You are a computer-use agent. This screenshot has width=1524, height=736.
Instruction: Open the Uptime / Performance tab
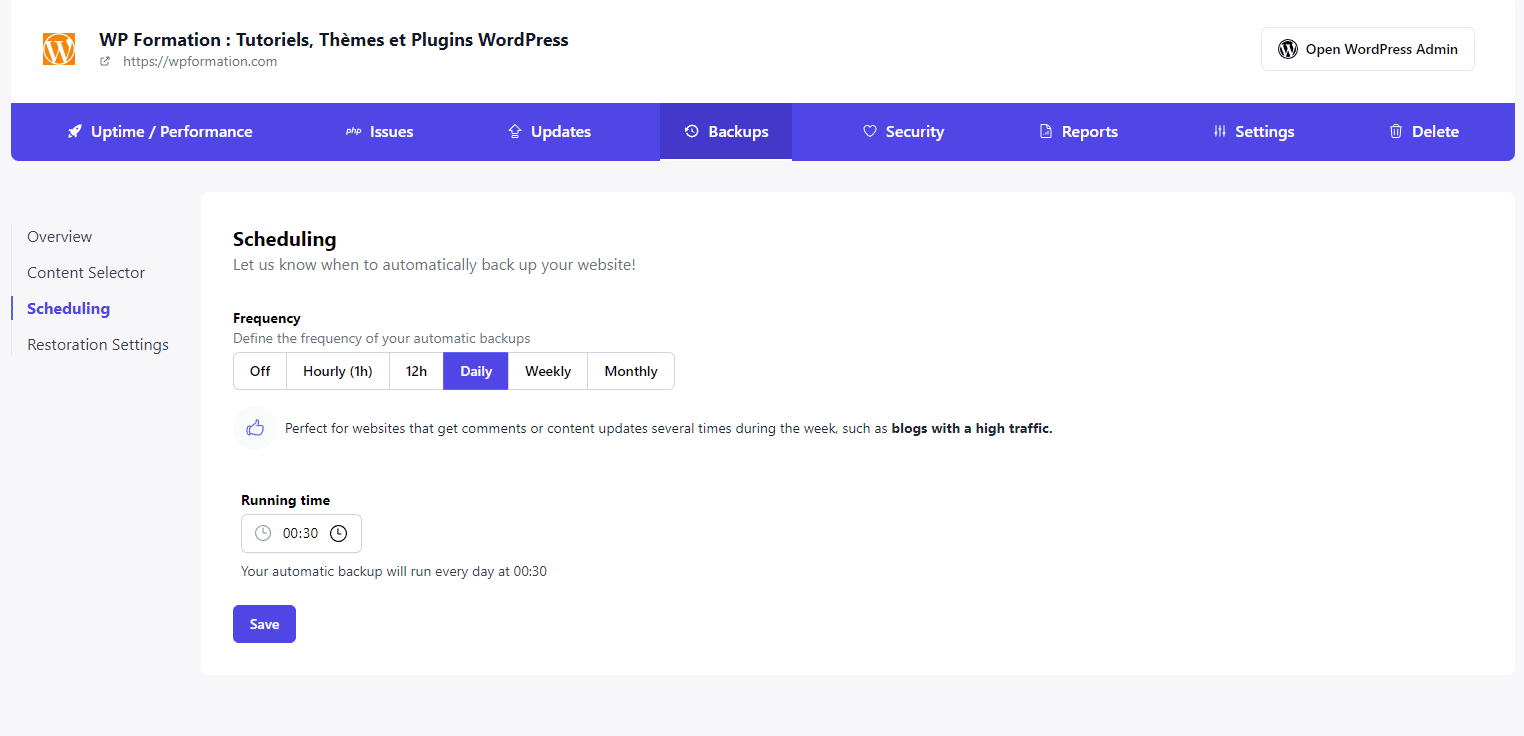coord(160,132)
